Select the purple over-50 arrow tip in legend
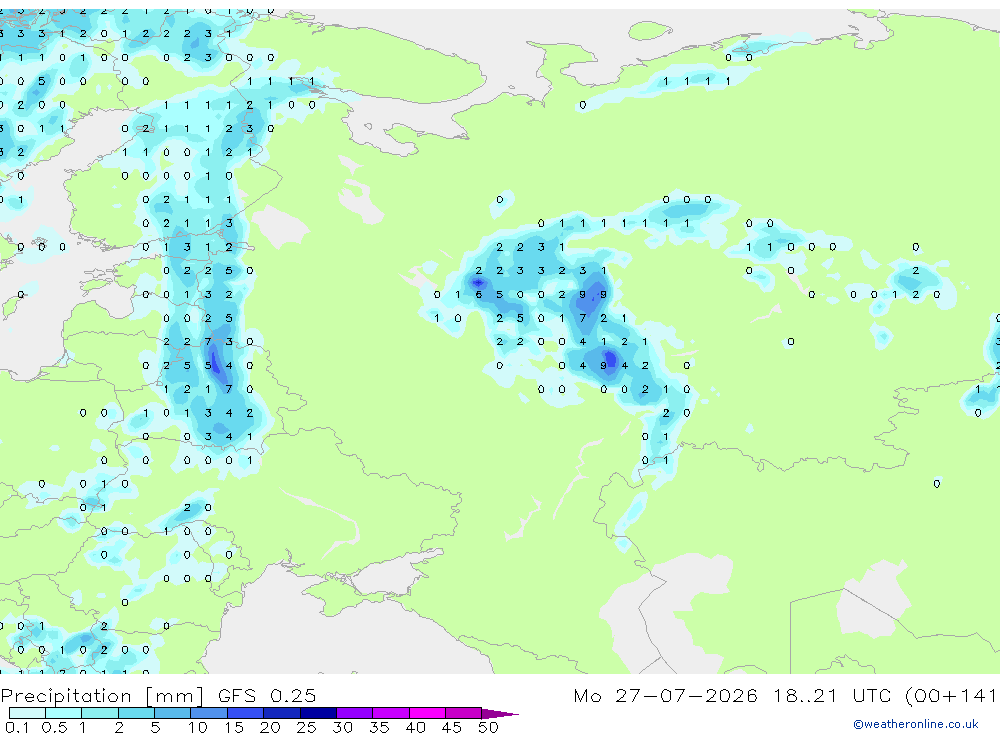1000x733 pixels. tap(500, 713)
